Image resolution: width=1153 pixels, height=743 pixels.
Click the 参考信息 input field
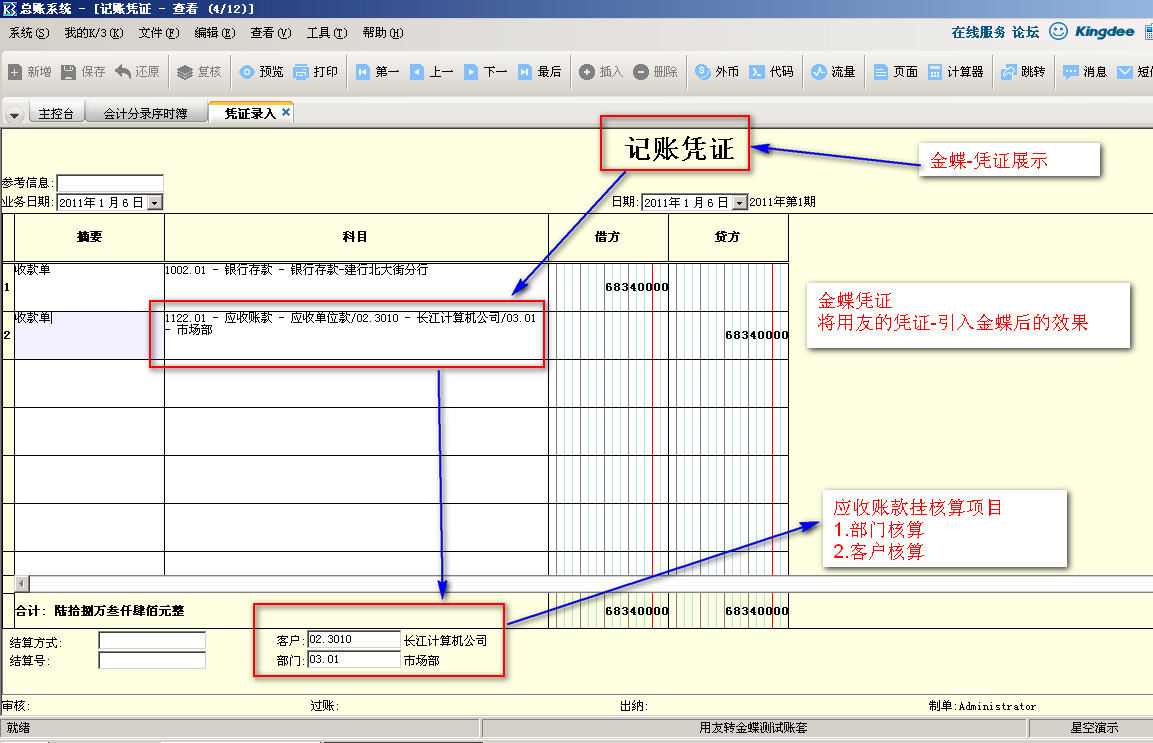(110, 183)
